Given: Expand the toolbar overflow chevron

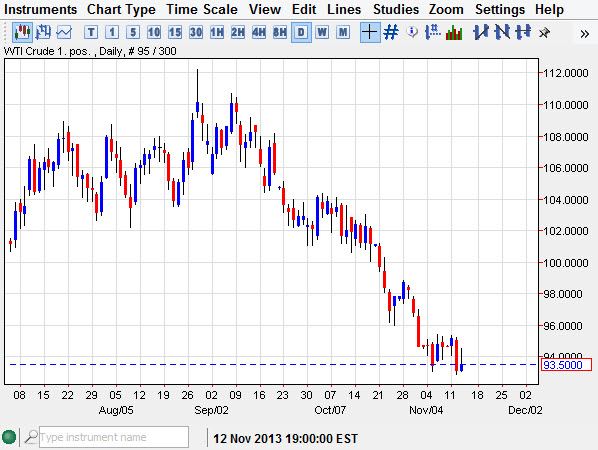Looking at the screenshot, I should tap(584, 34).
